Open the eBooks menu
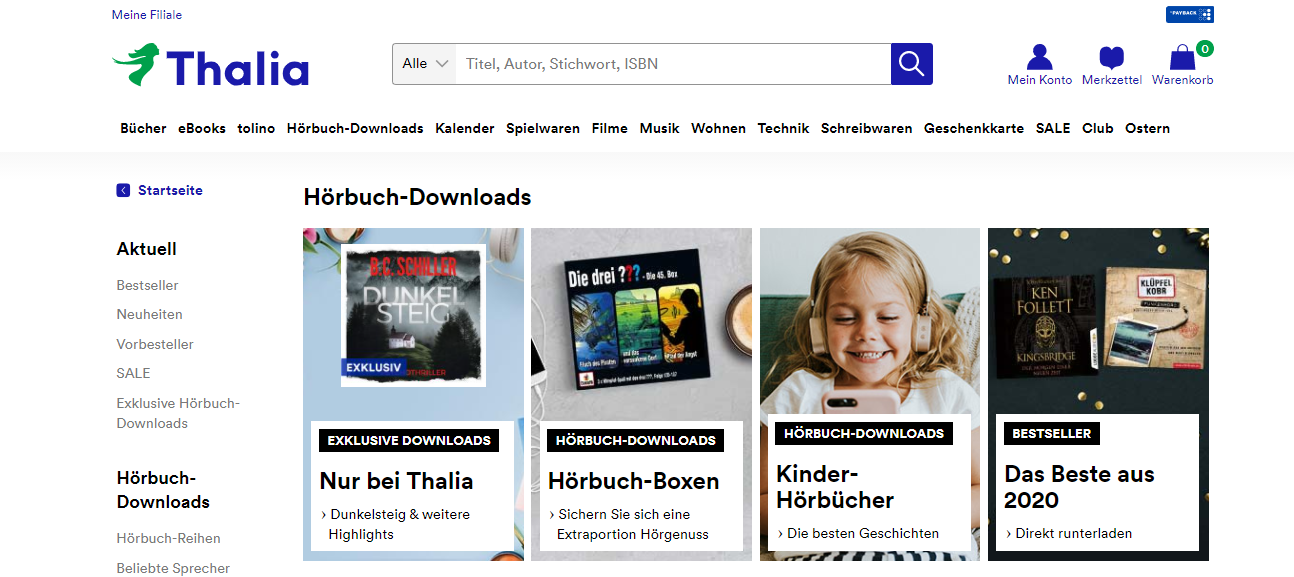This screenshot has height=577, width=1294. click(202, 128)
